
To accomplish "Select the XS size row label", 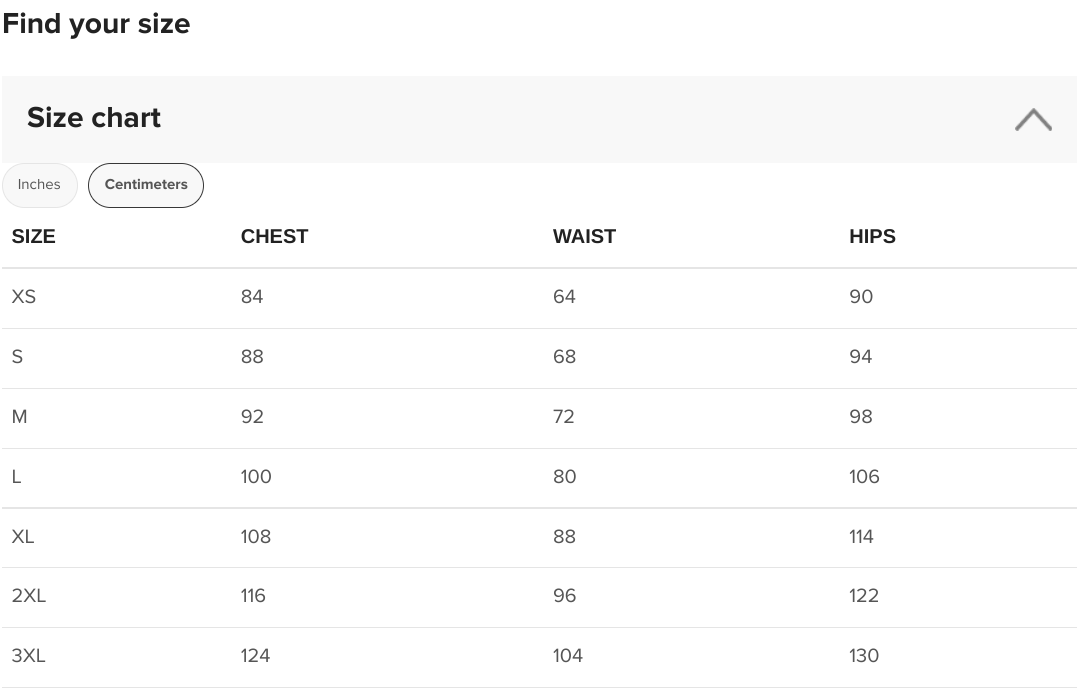I will 23,297.
